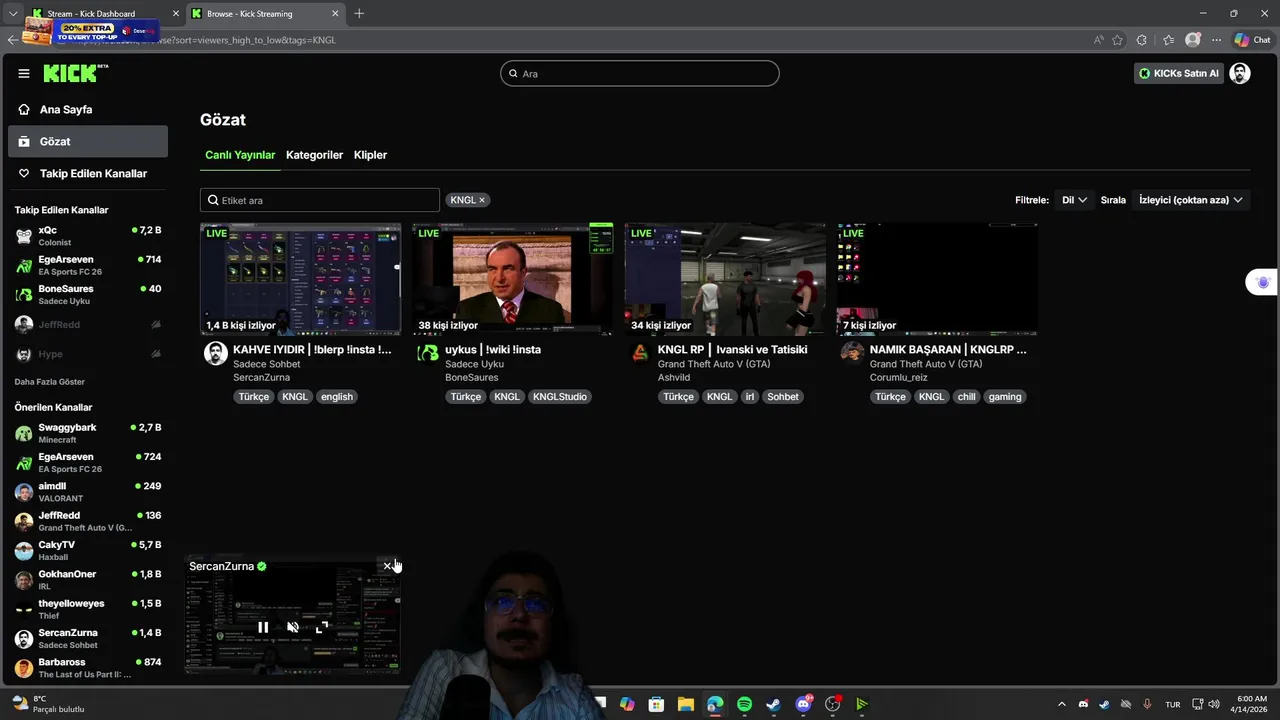Click SercanZurna avatar under stream card
1280x720 pixels.
click(216, 353)
